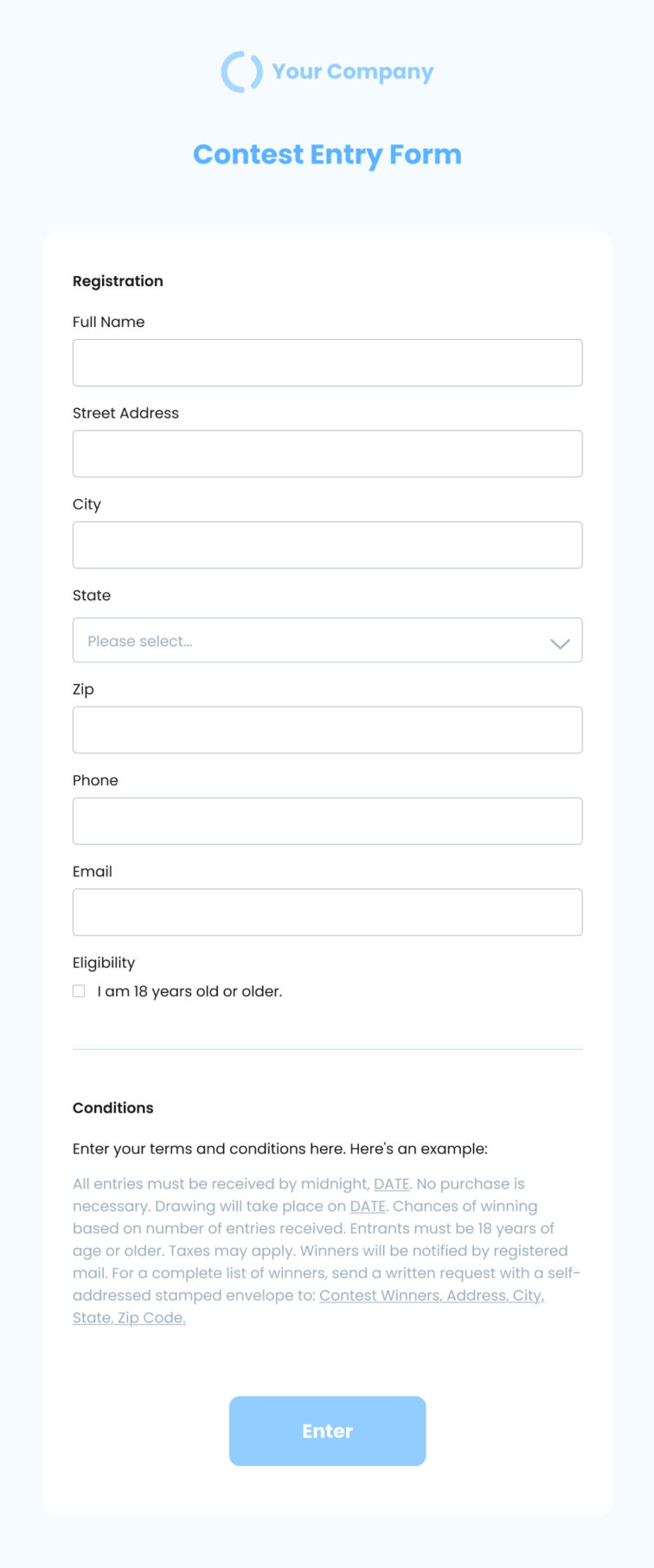This screenshot has width=654, height=1568.
Task: Click the DATE link after 'take place on'
Action: pyautogui.click(x=368, y=1206)
